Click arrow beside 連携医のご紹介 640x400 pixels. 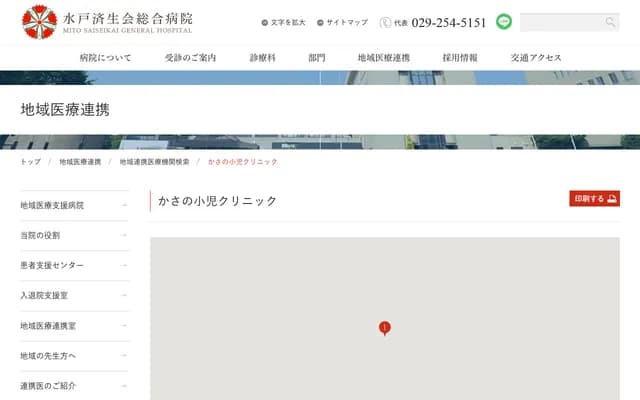click(x=124, y=386)
